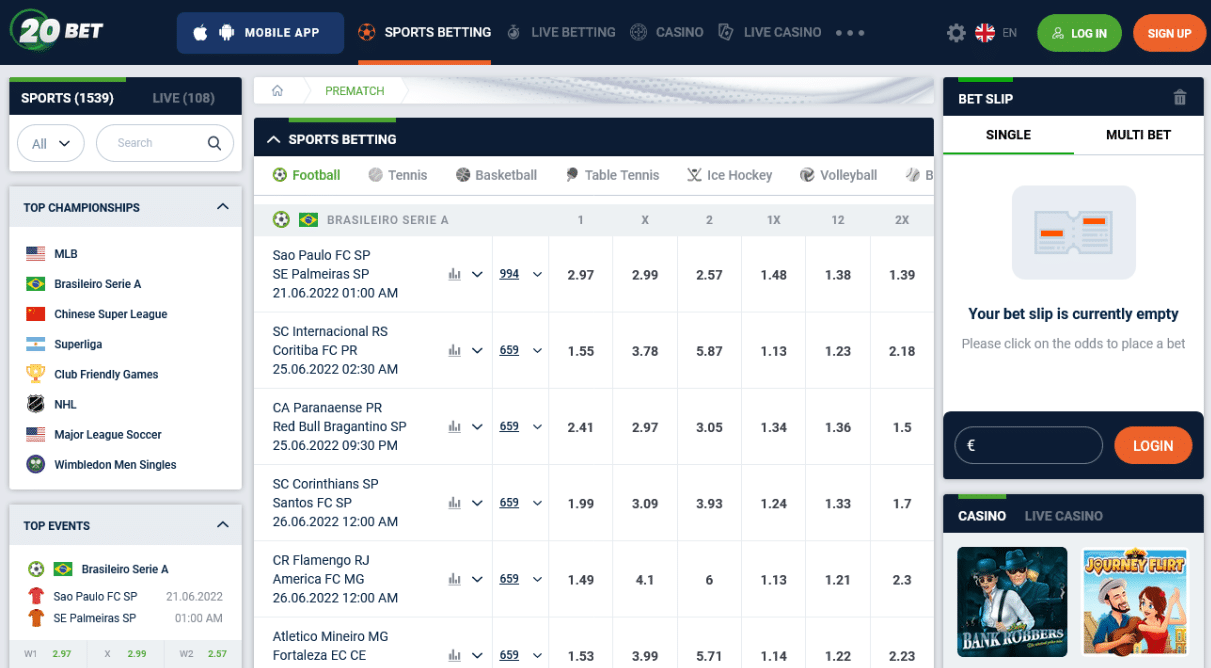
Task: Open statistics icon for SC Corinthians match
Action: coord(455,503)
